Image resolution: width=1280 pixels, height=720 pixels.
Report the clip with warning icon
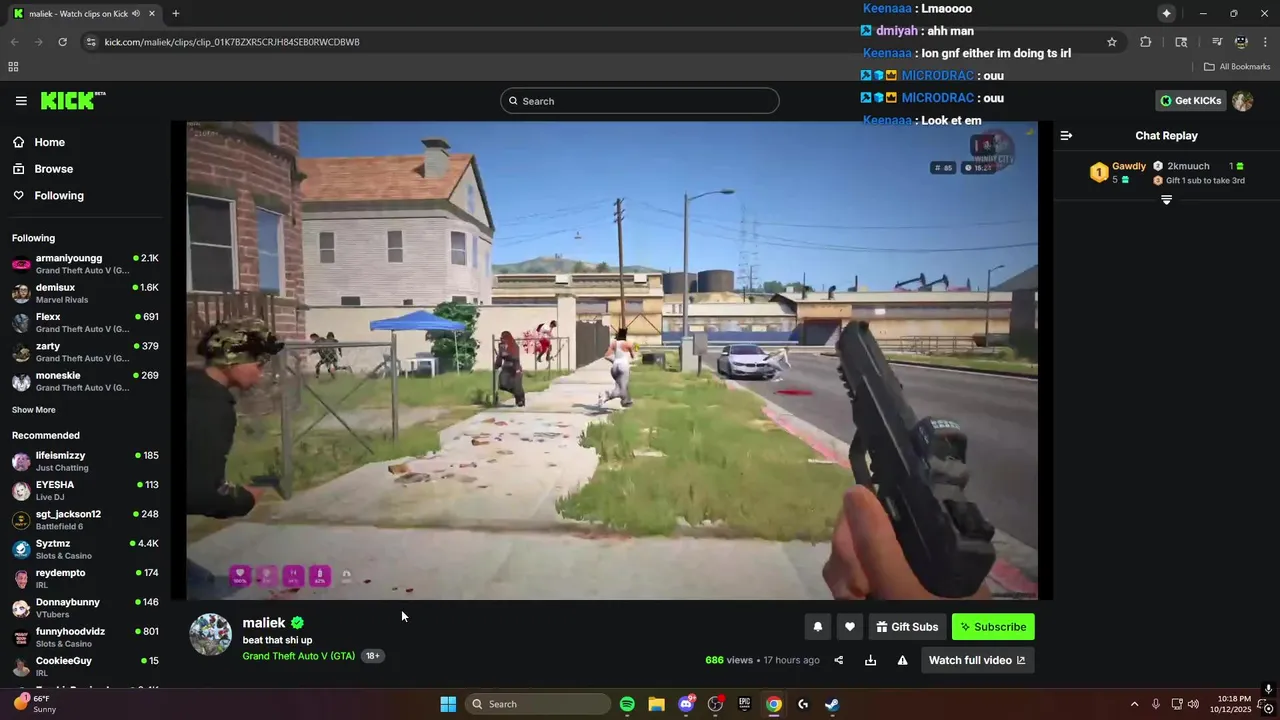pos(903,660)
